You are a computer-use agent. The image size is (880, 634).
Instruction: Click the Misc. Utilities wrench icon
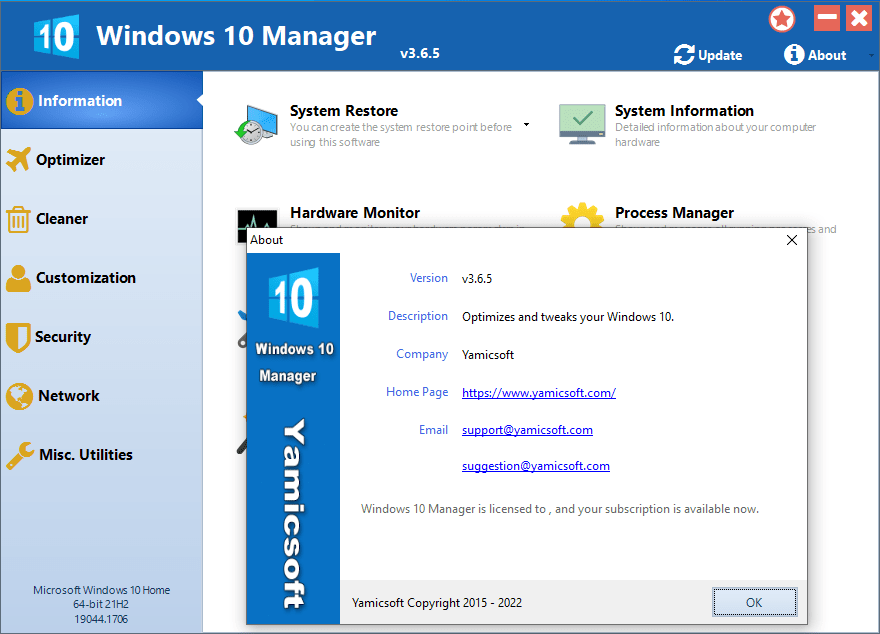(20, 455)
